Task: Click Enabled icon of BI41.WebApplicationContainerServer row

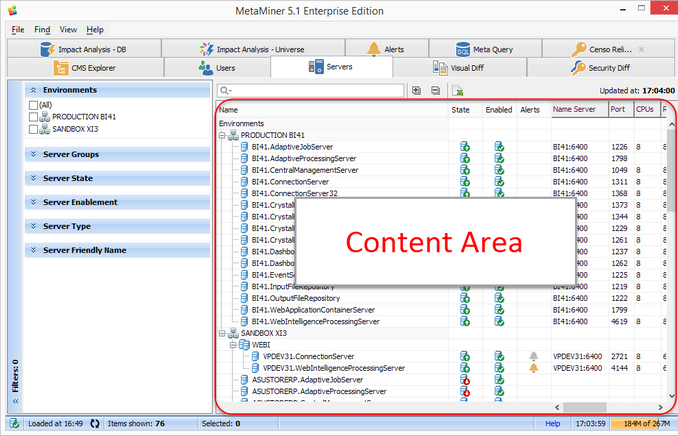Action: pos(499,310)
